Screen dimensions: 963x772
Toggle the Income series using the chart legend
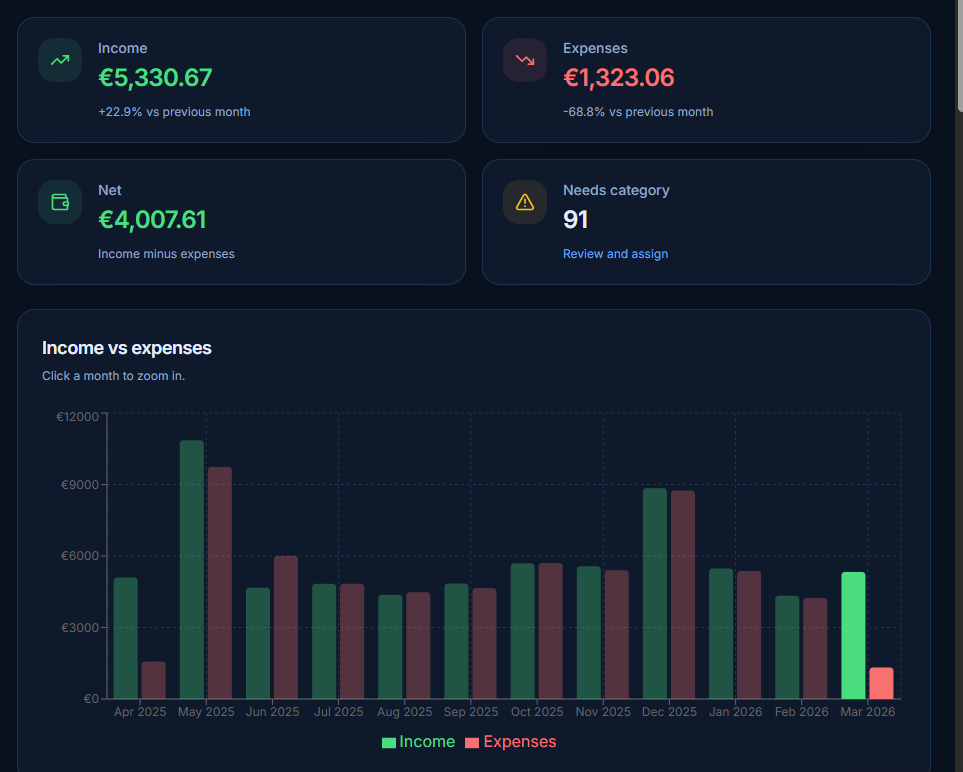[x=420, y=741]
